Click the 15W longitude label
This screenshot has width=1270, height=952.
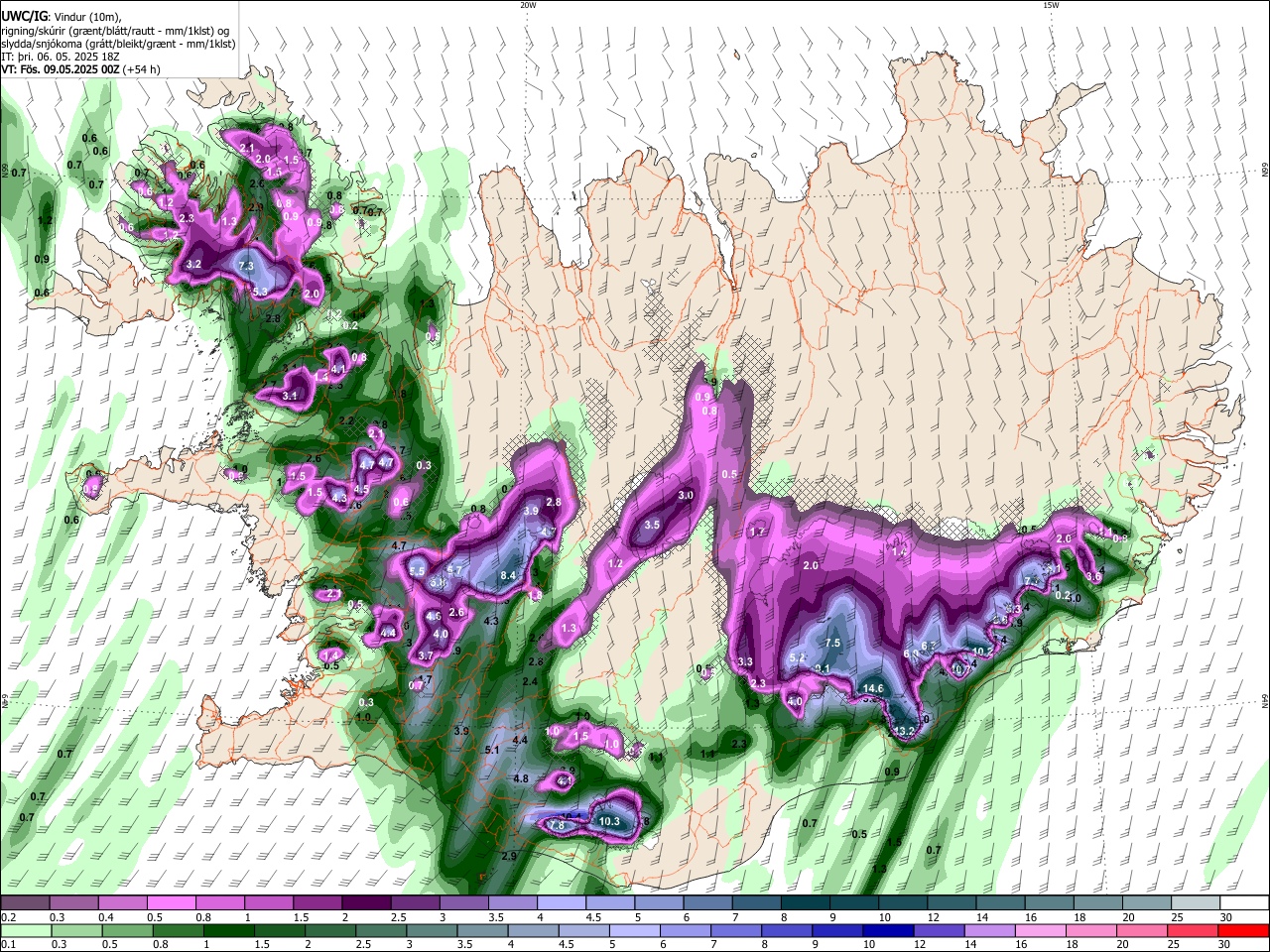[1051, 5]
